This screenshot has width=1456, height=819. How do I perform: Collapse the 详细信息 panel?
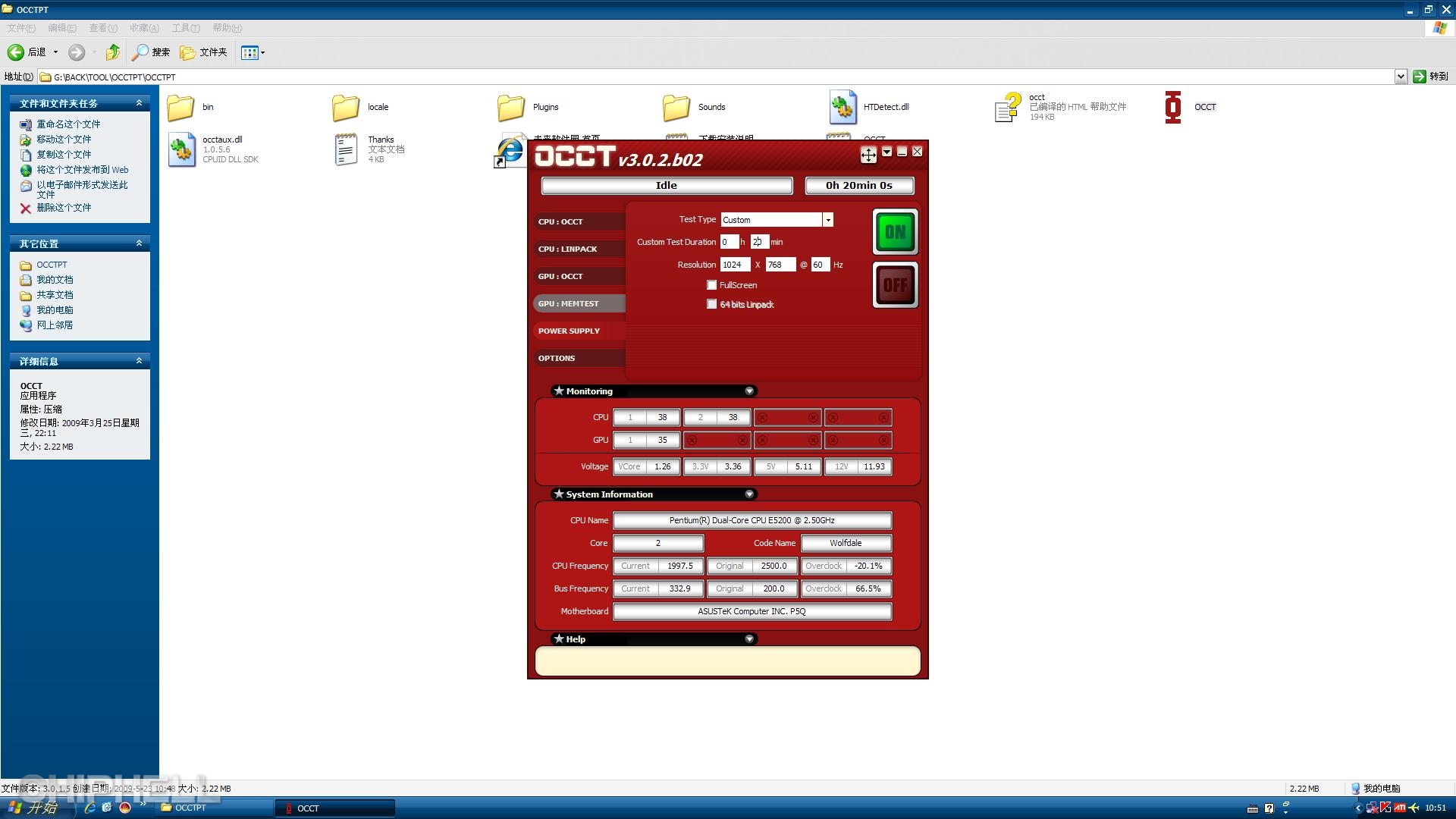click(x=139, y=361)
